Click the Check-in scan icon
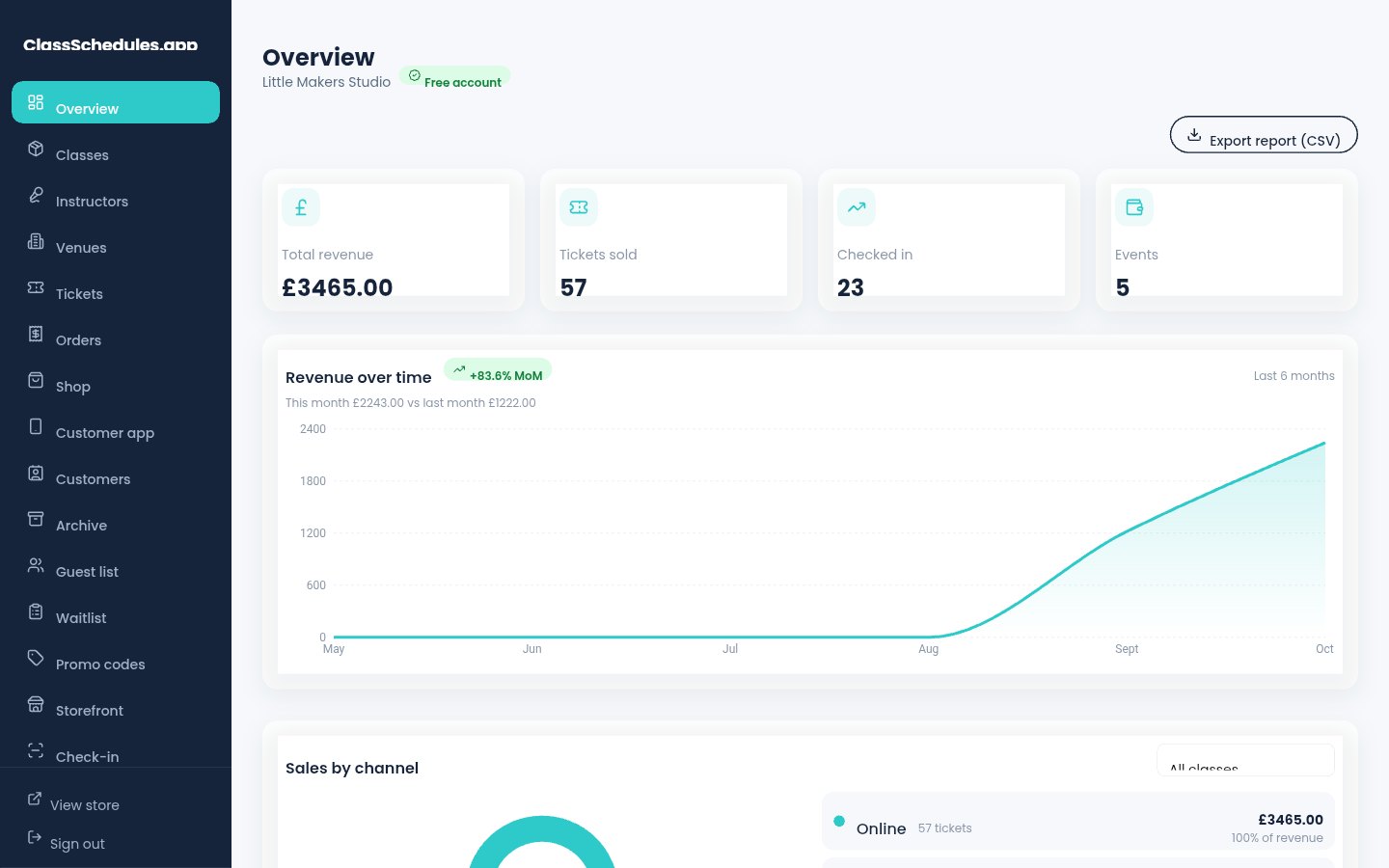The image size is (1389, 868). 36,750
